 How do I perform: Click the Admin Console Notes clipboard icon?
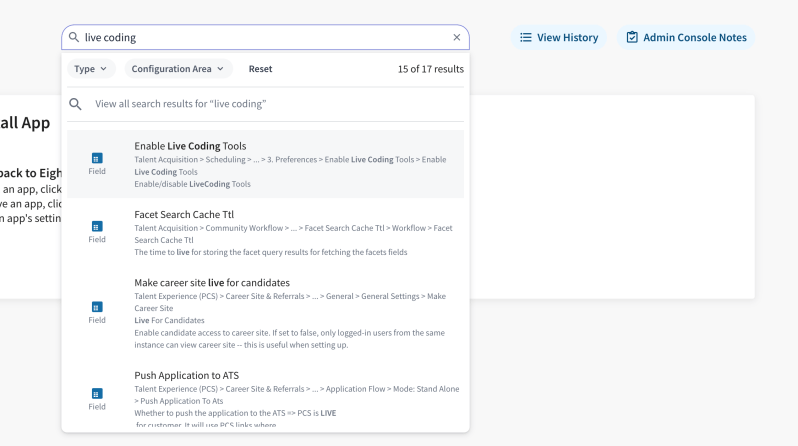(632, 38)
